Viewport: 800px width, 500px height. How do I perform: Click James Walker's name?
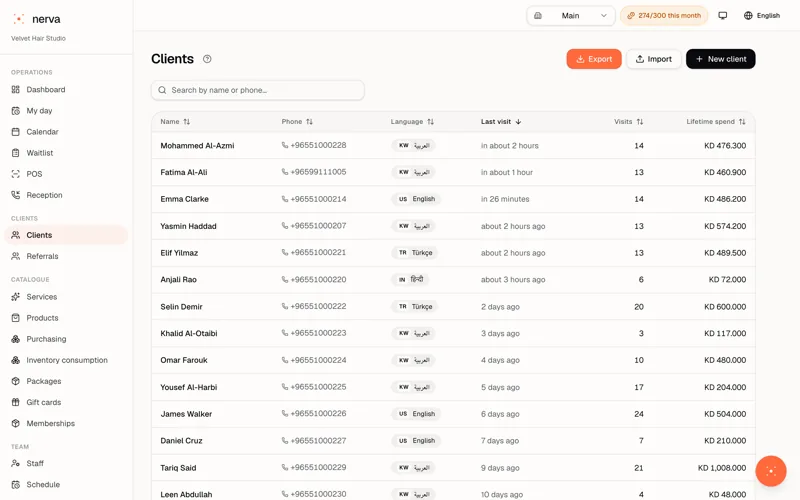coord(186,414)
